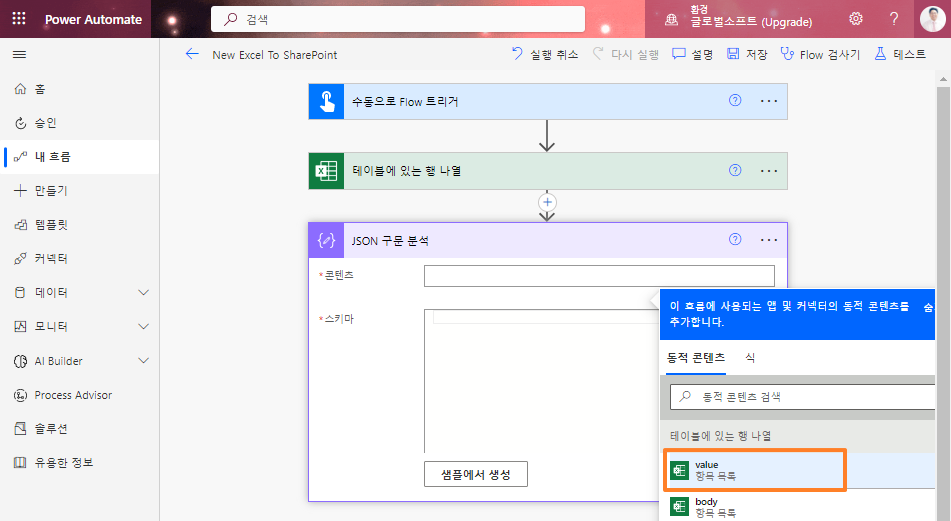Click the environment picker icon
This screenshot has height=521, width=951.
(671, 19)
